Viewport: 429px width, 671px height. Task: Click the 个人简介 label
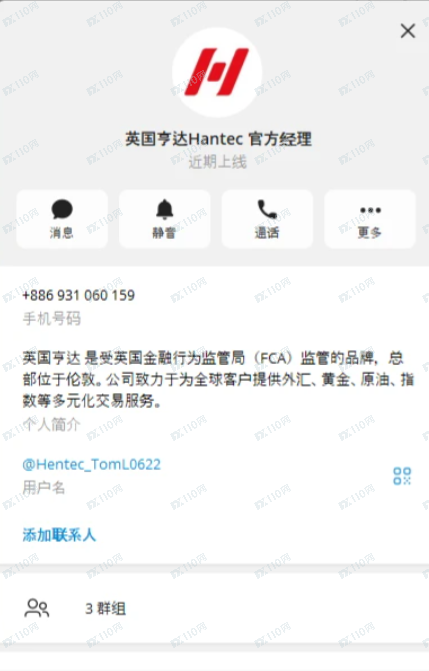pyautogui.click(x=51, y=425)
